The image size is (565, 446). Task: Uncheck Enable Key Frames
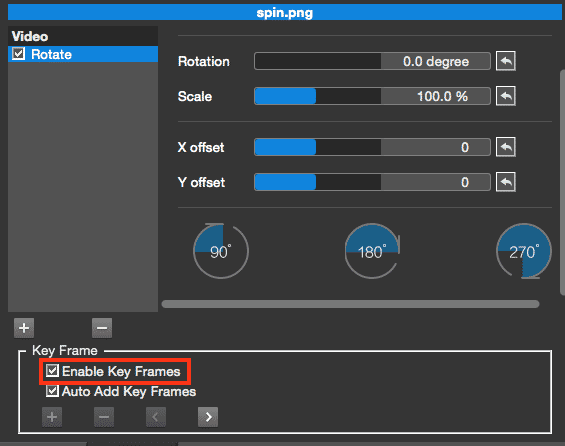tap(52, 370)
